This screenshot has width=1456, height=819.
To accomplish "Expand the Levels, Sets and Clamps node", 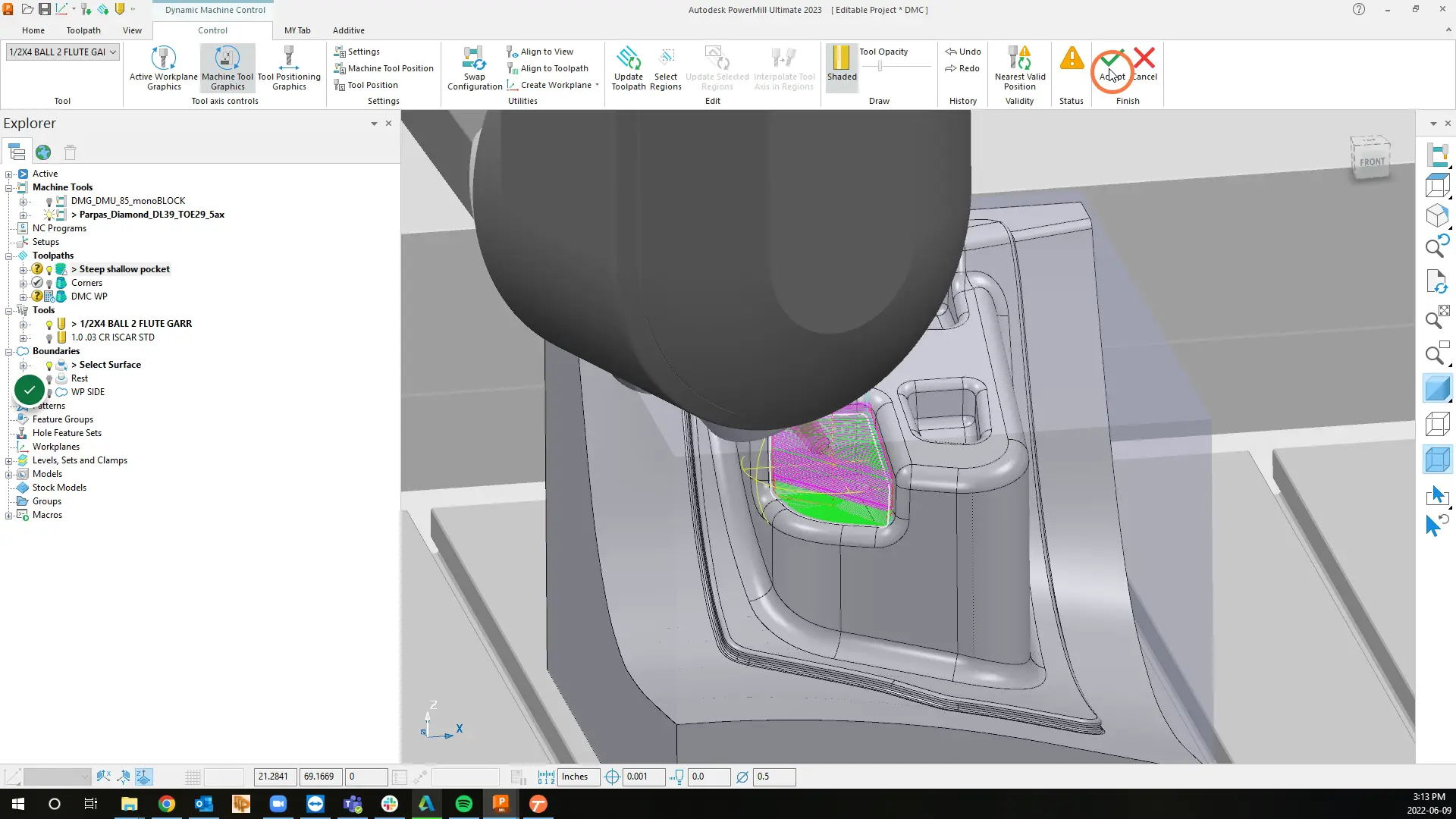I will point(9,460).
